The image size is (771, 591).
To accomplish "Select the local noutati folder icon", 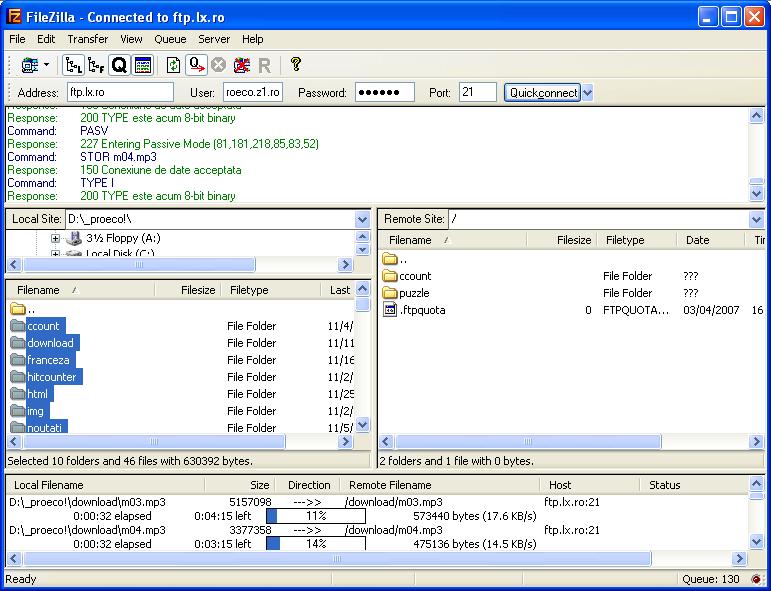I will coord(18,427).
